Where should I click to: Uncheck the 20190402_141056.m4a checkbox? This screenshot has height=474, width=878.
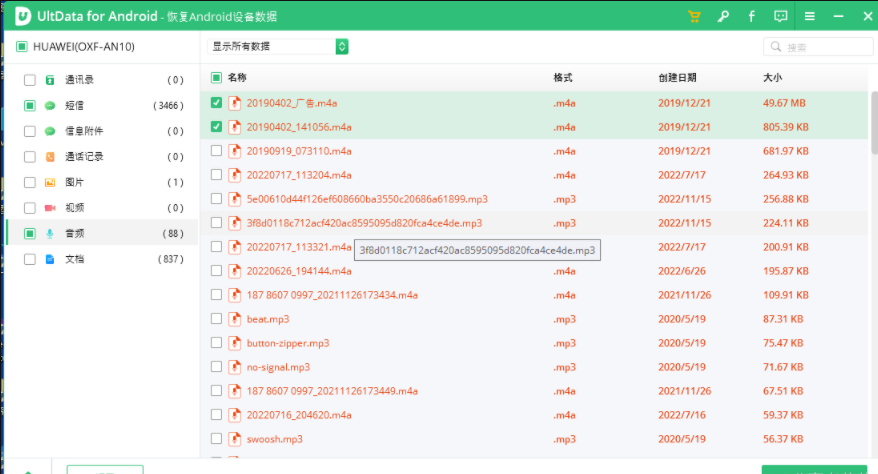click(216, 126)
